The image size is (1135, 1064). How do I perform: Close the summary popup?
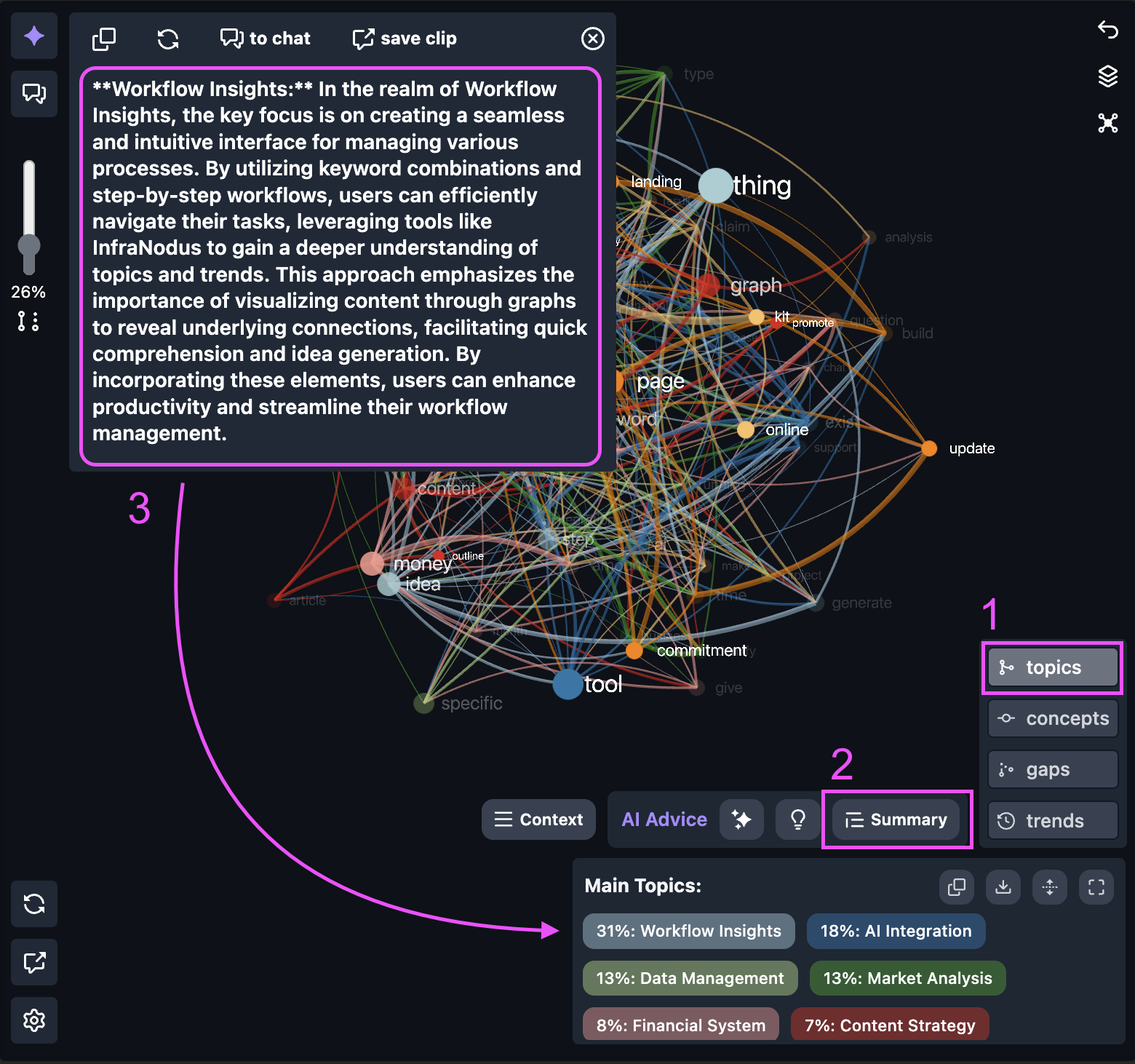[593, 39]
